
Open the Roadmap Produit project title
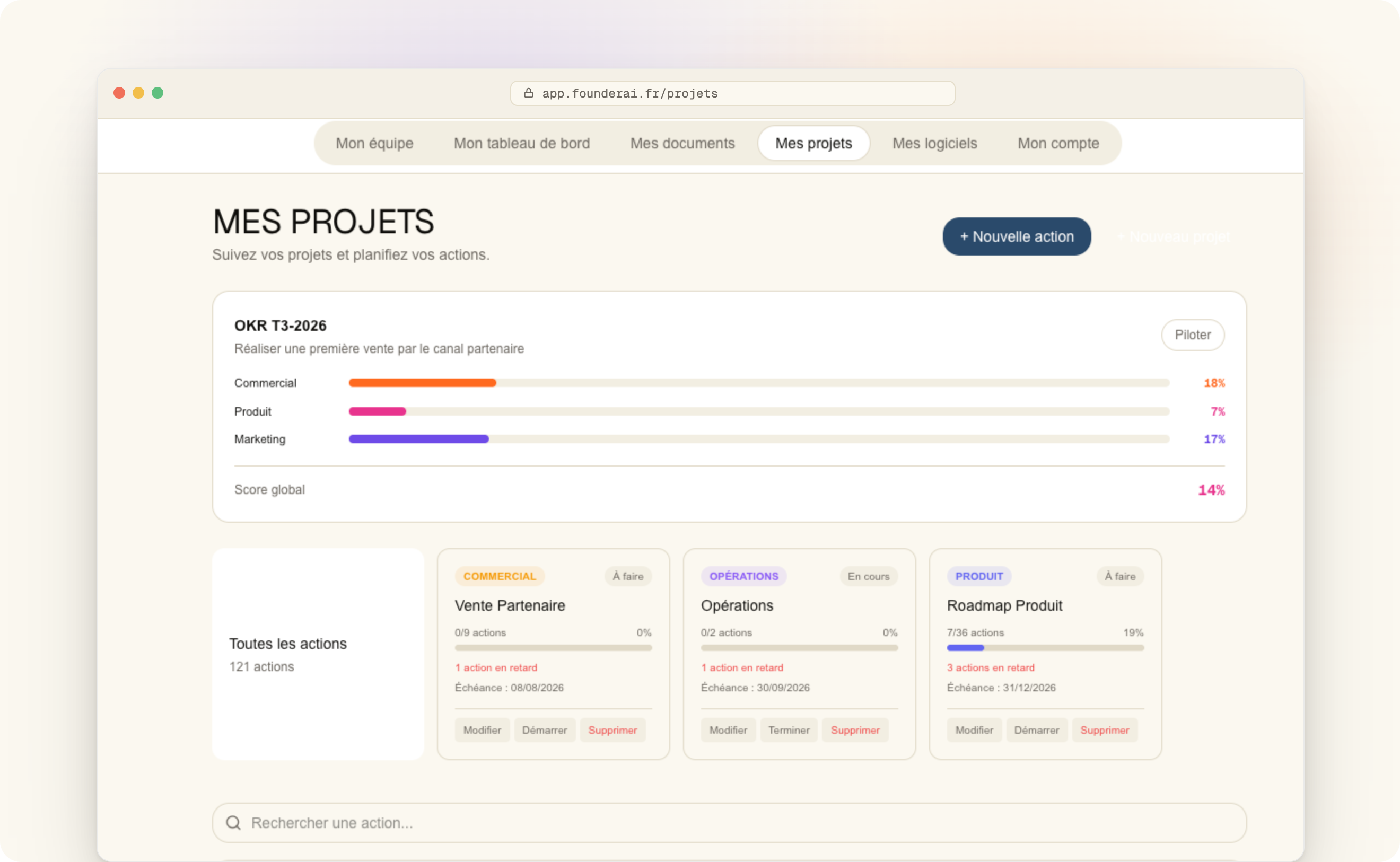tap(1005, 605)
